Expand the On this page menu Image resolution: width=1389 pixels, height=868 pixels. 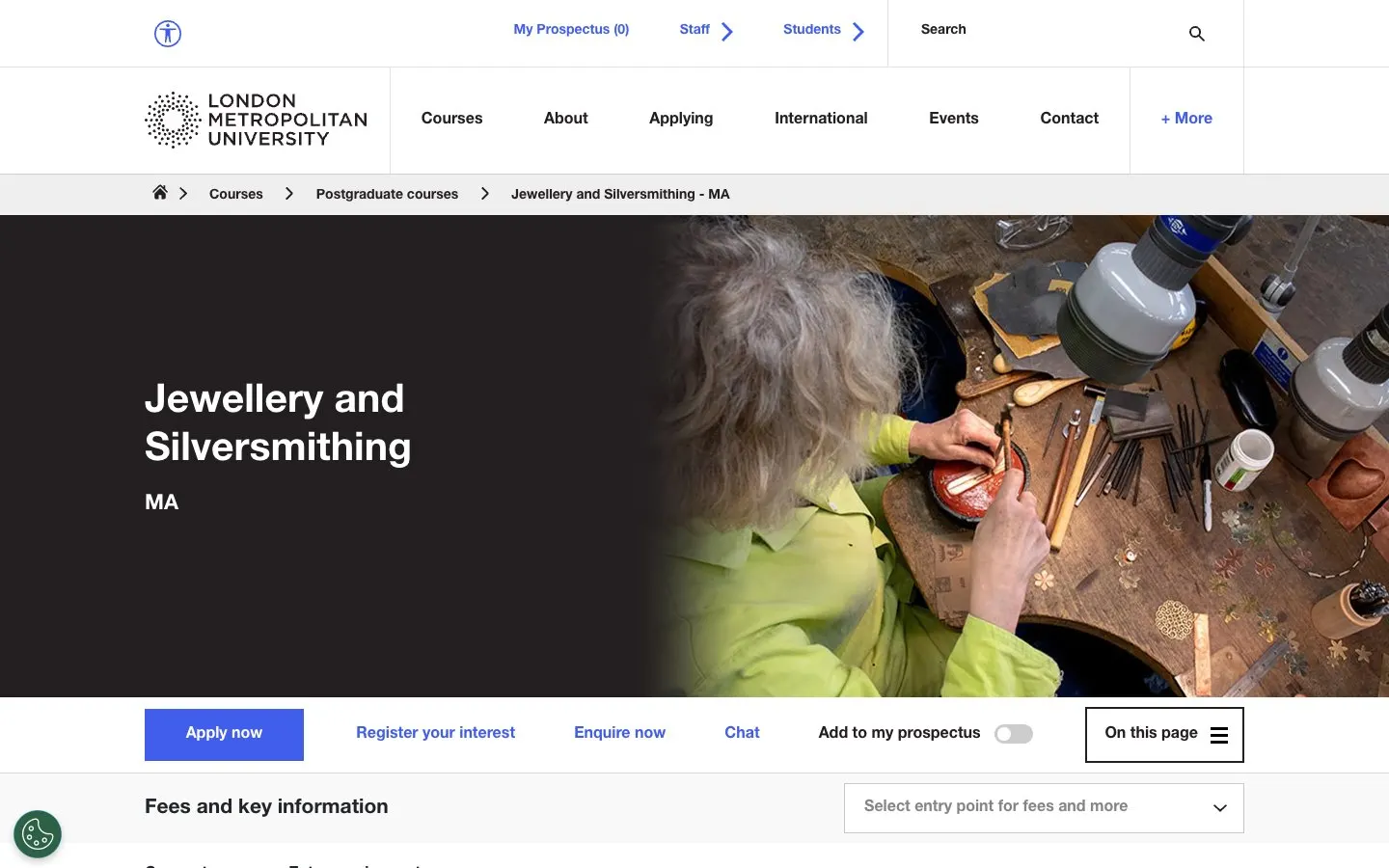pyautogui.click(x=1164, y=735)
